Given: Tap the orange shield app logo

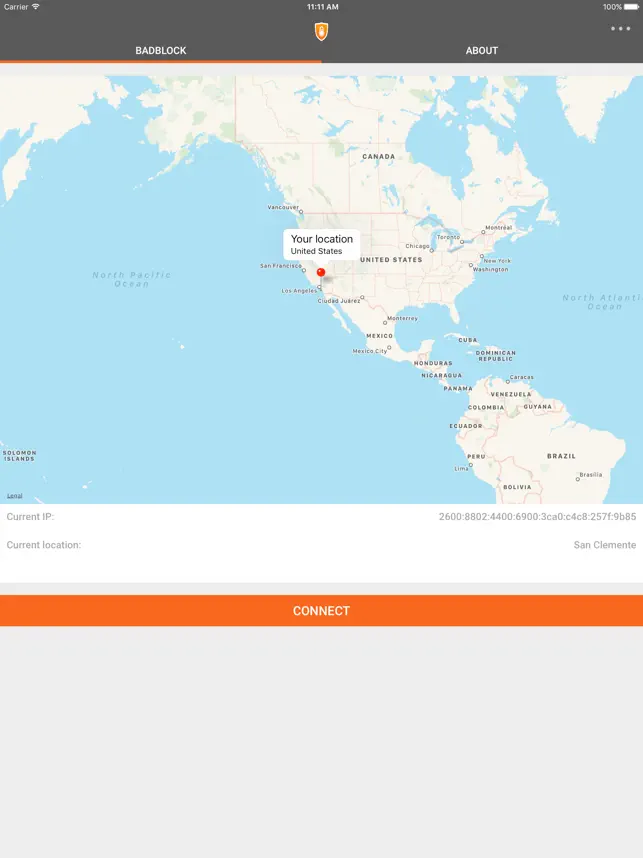Looking at the screenshot, I should [x=322, y=31].
